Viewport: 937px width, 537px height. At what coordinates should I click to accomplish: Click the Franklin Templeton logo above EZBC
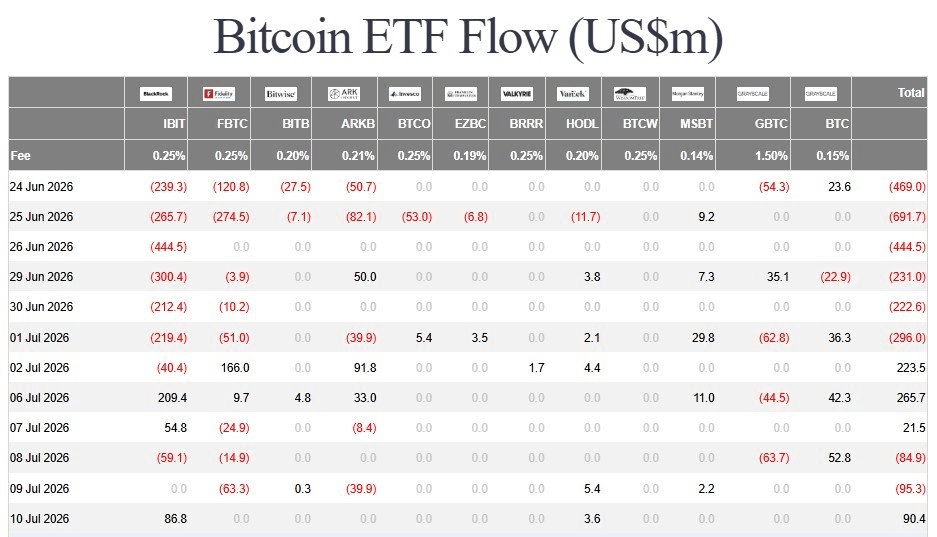point(461,94)
